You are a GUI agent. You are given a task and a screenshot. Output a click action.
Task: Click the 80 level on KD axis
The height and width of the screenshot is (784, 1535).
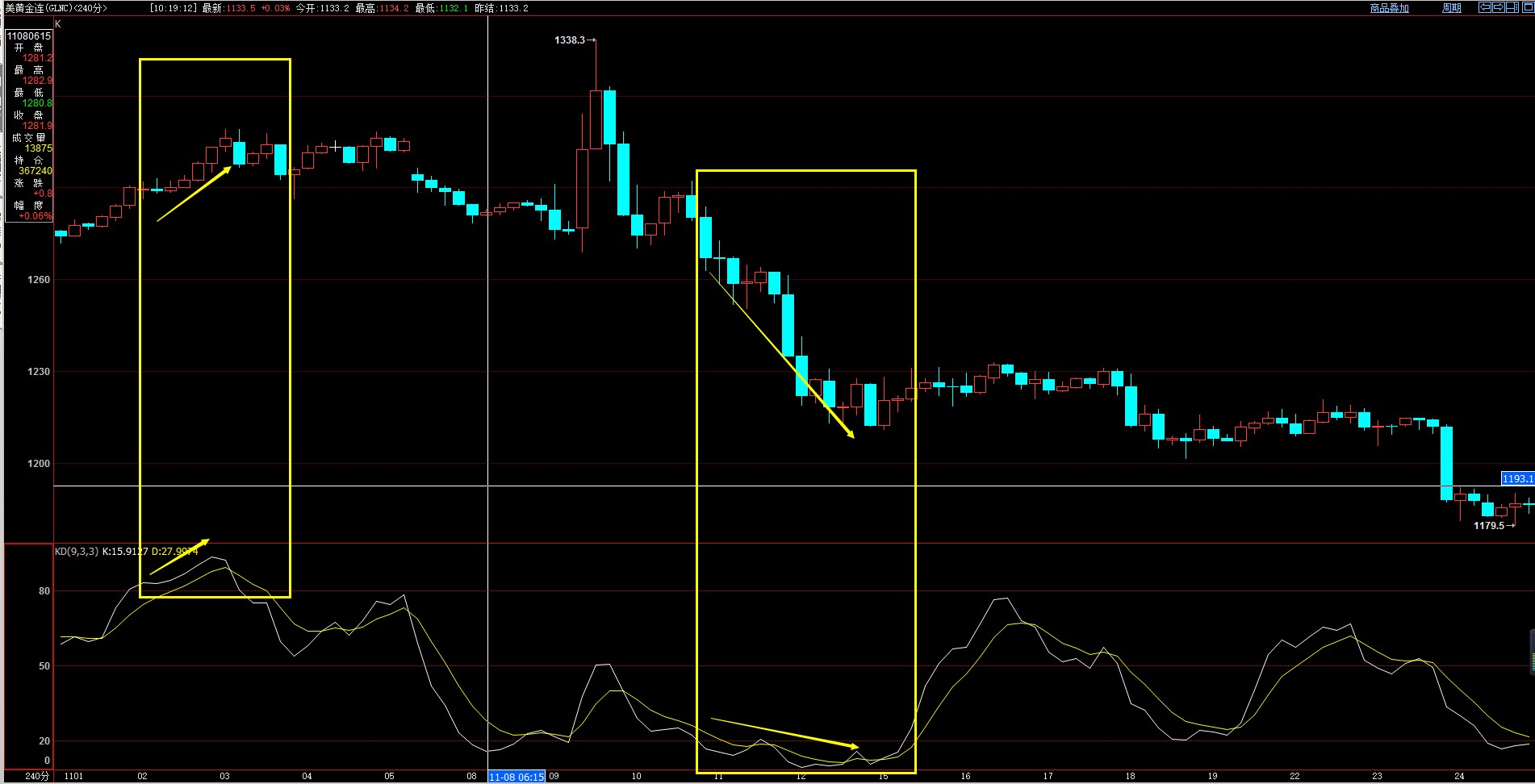pyautogui.click(x=44, y=591)
